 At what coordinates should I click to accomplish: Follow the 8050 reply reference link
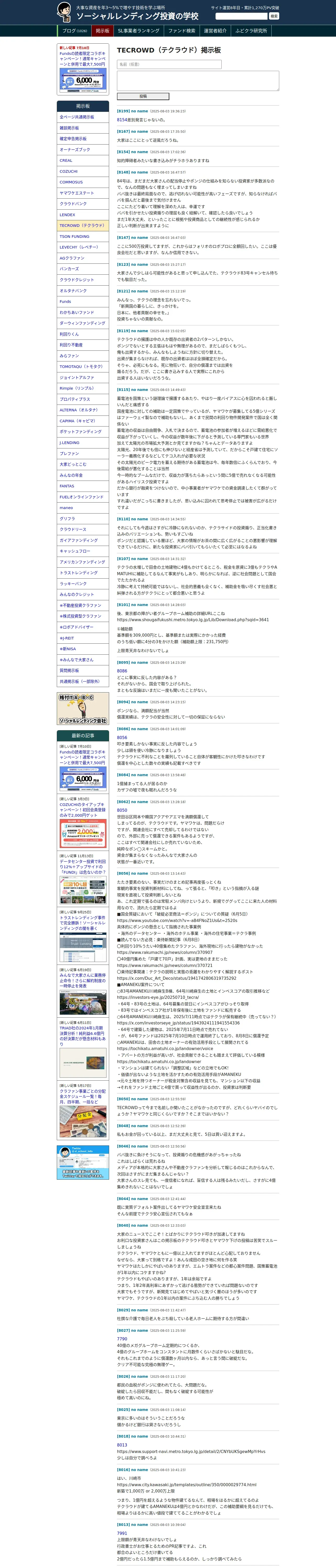coord(122,810)
